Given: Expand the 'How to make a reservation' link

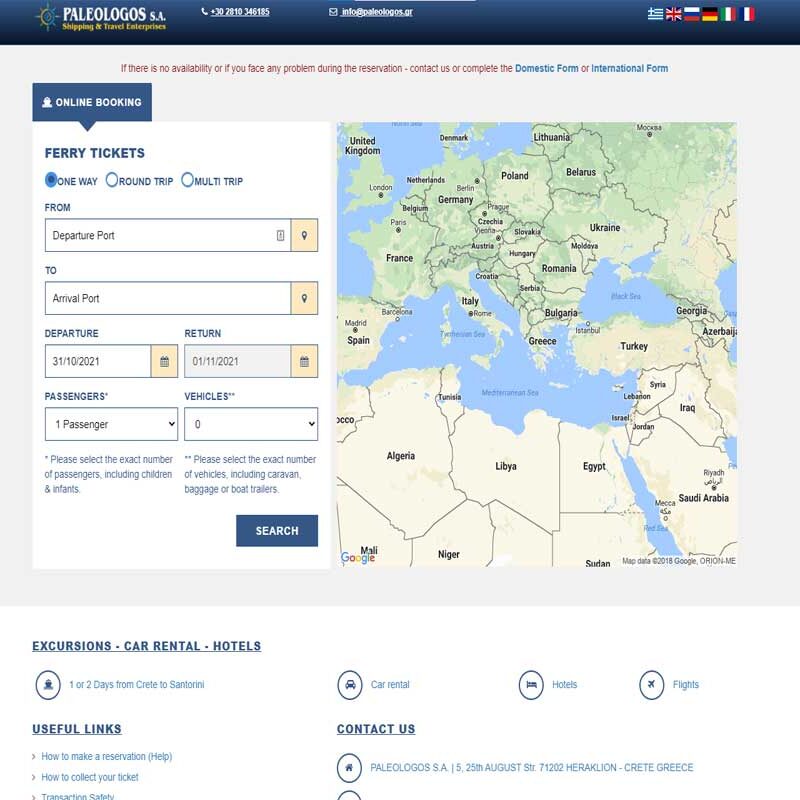Looking at the screenshot, I should tap(106, 757).
